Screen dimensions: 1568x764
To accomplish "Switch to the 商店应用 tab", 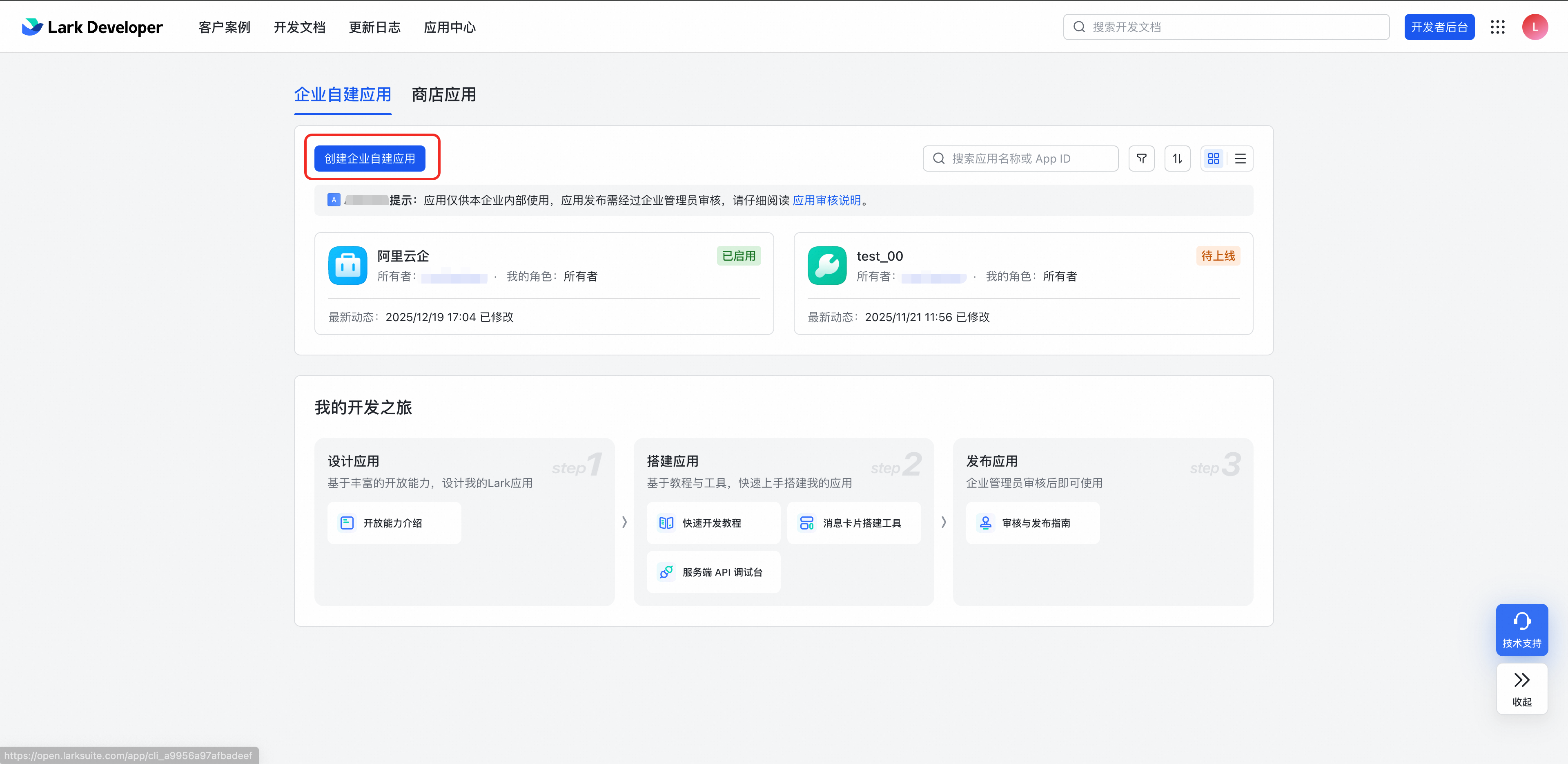I will [x=444, y=95].
